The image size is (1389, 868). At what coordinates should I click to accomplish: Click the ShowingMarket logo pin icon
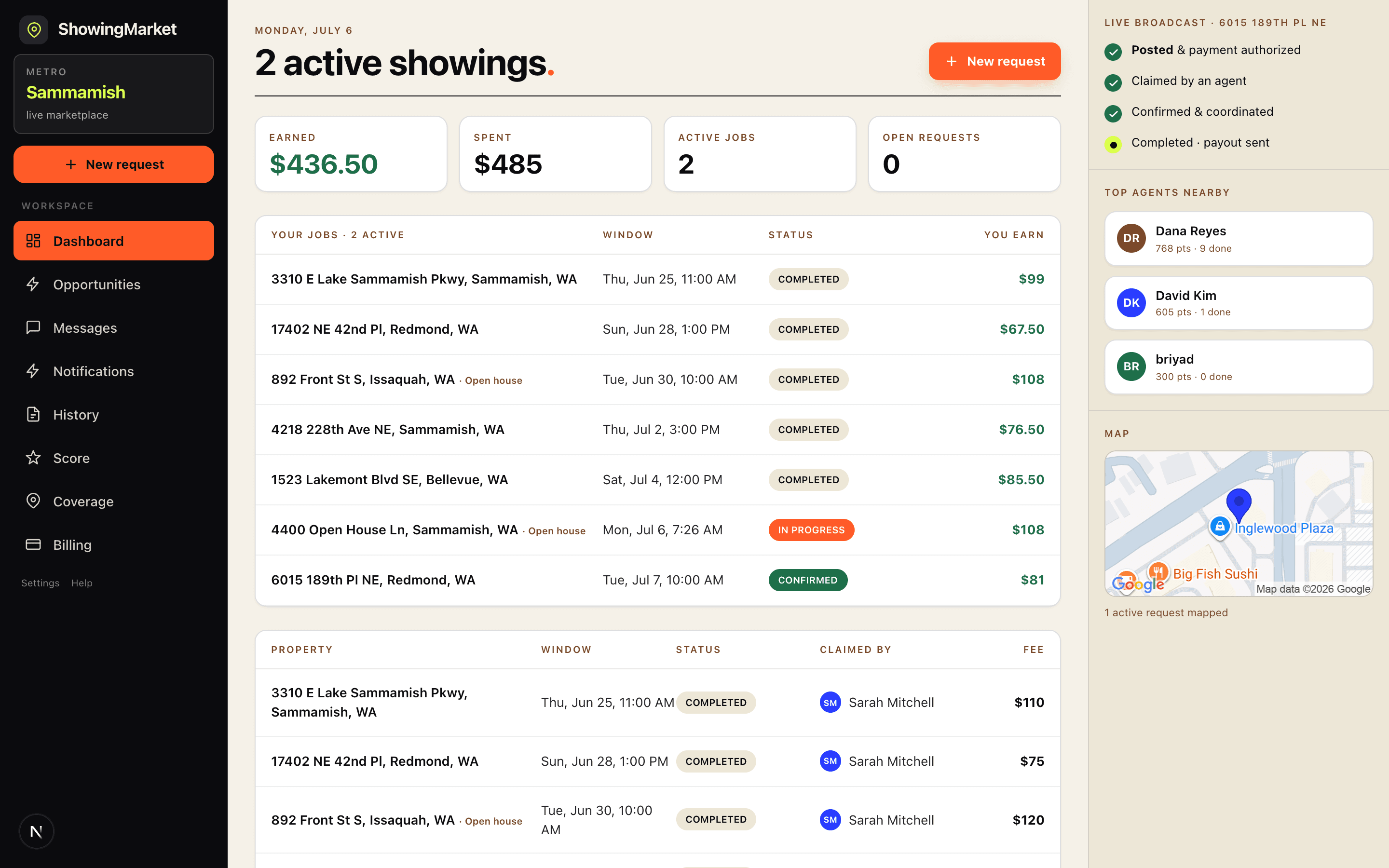point(34,29)
